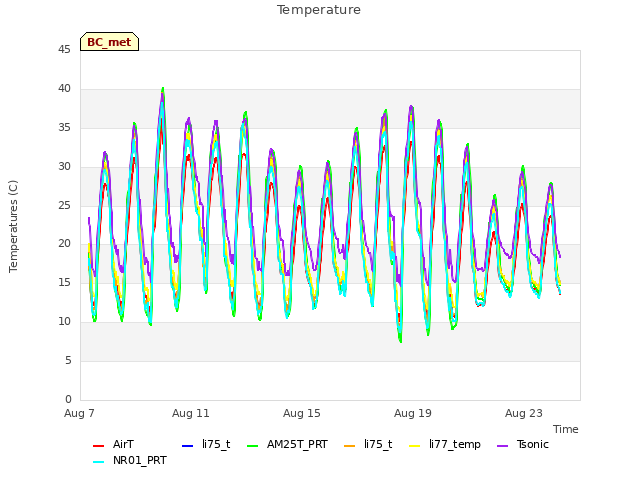Click the 45 y-axis tick label
This screenshot has height=480, width=640.
(64, 50)
